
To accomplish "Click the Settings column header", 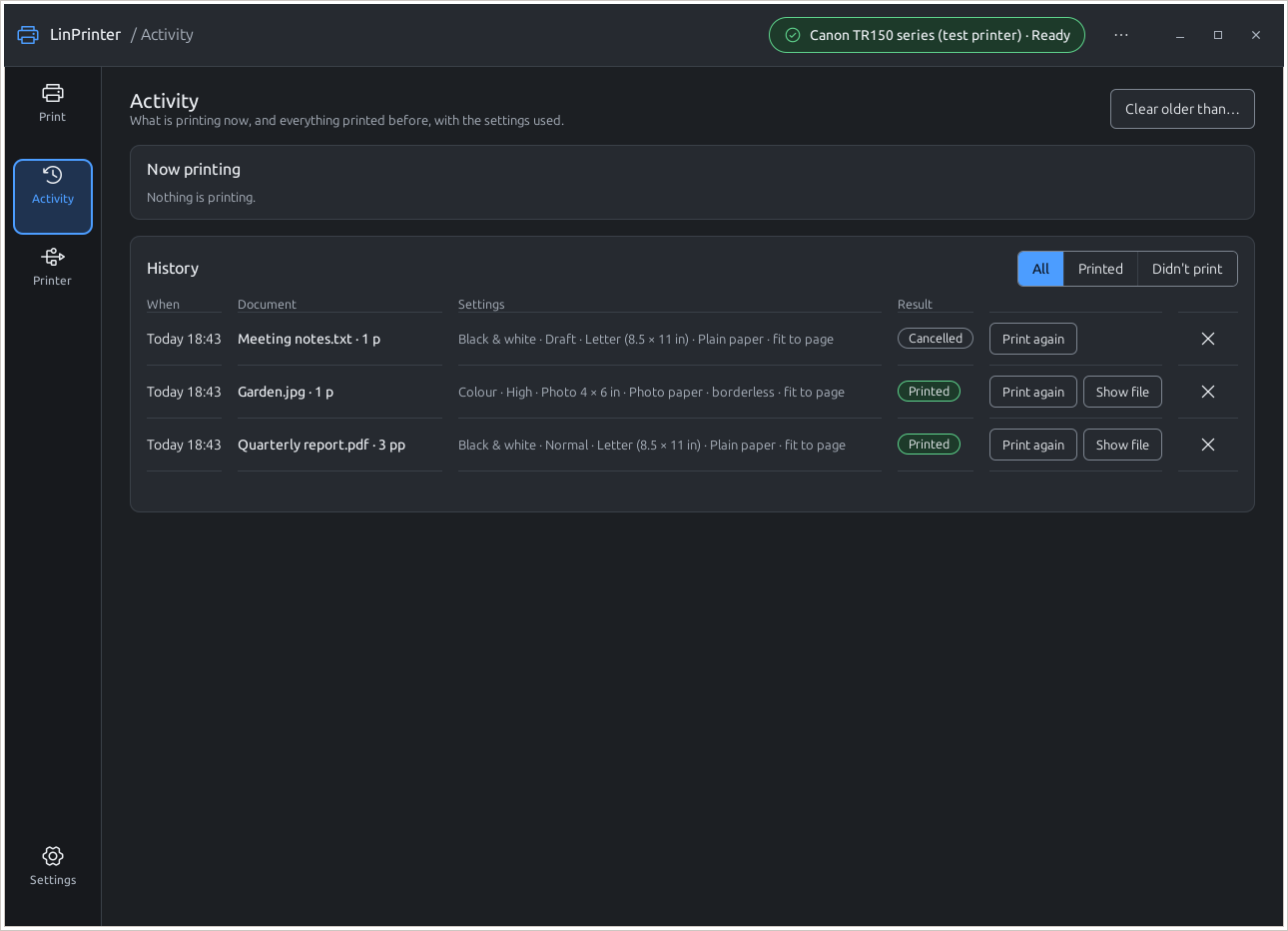I will coord(481,305).
